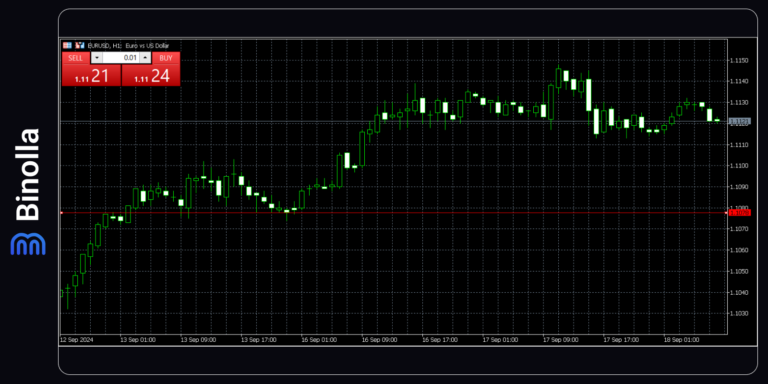The width and height of the screenshot is (768, 384).
Task: Click the 1.1040 price axis label
Action: pyautogui.click(x=739, y=293)
